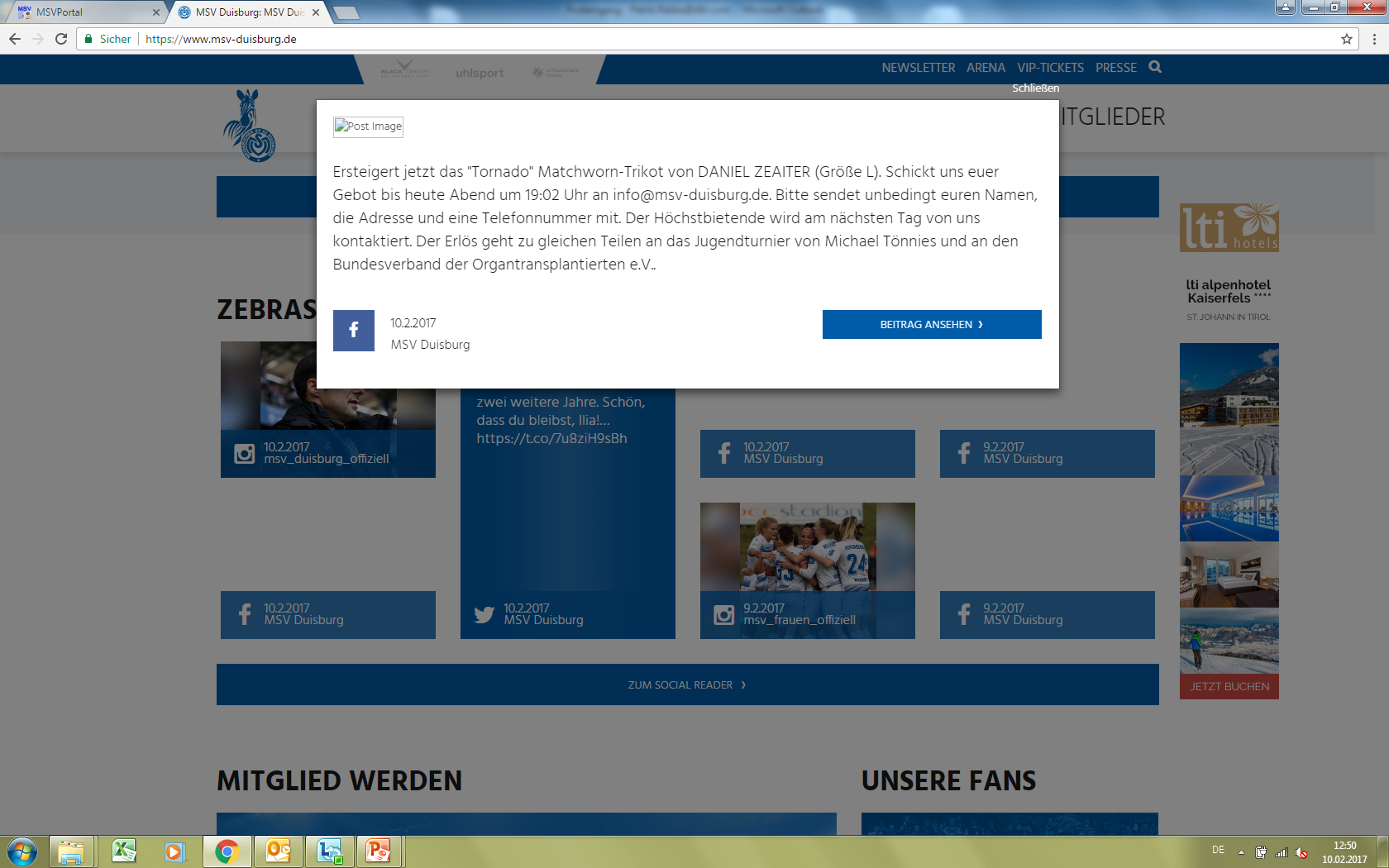The height and width of the screenshot is (868, 1389).
Task: Click lti alpenhotel Kaiserfels ad text
Action: coord(1229,292)
